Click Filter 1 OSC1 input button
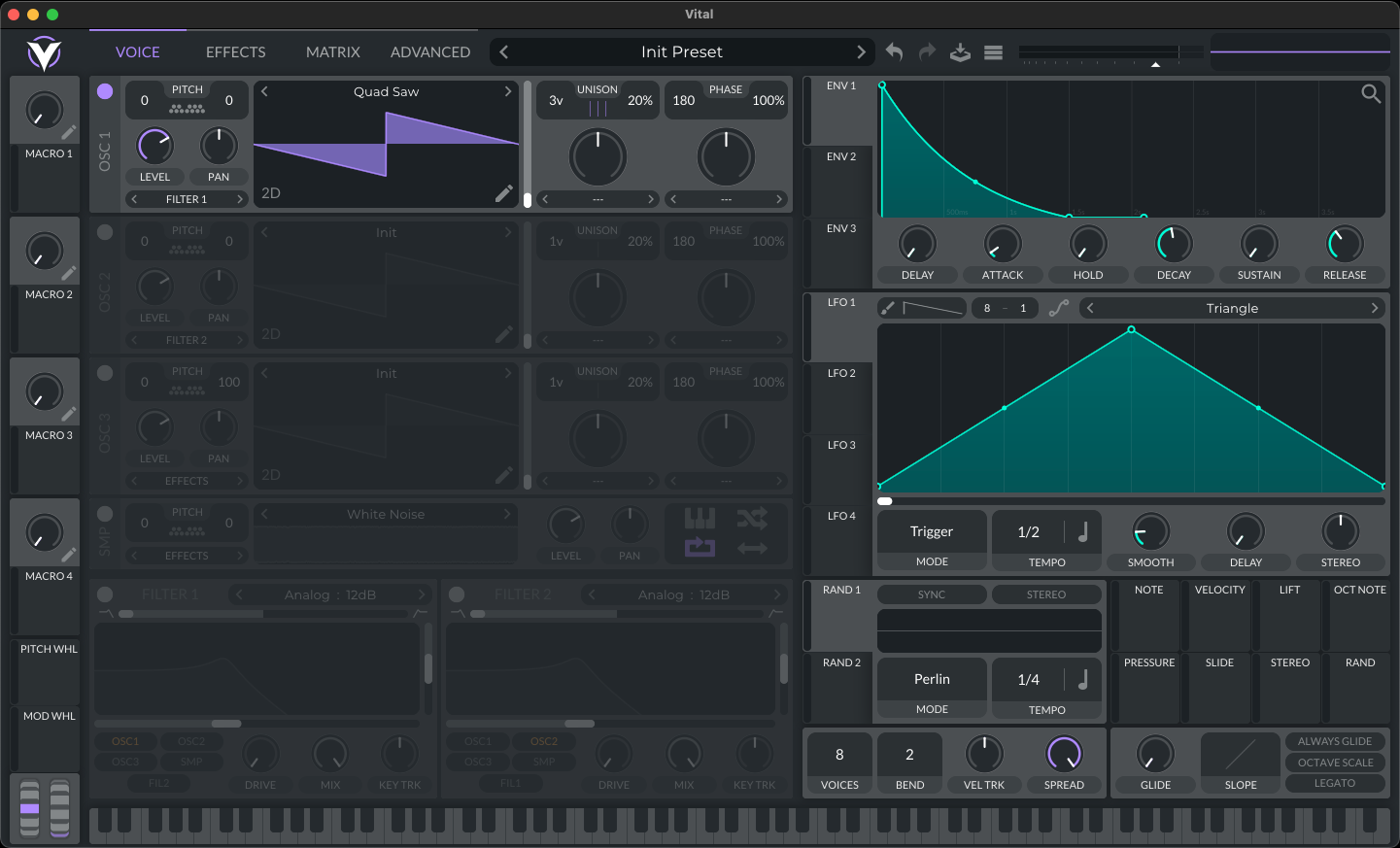1400x848 pixels. [125, 741]
